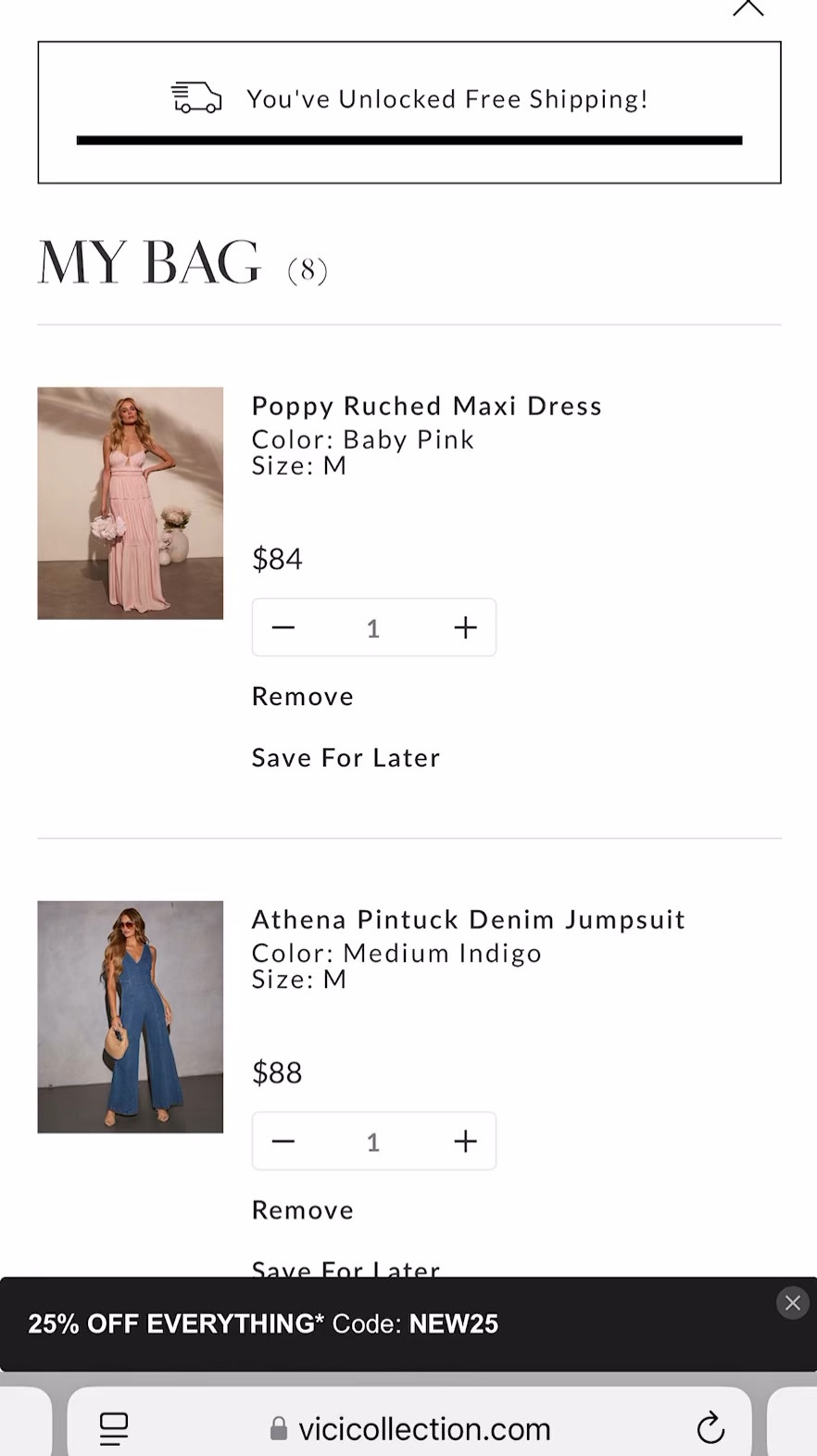Screen dimensions: 817x1456
Task: Click the Poppy dress quantity field
Action: [373, 628]
